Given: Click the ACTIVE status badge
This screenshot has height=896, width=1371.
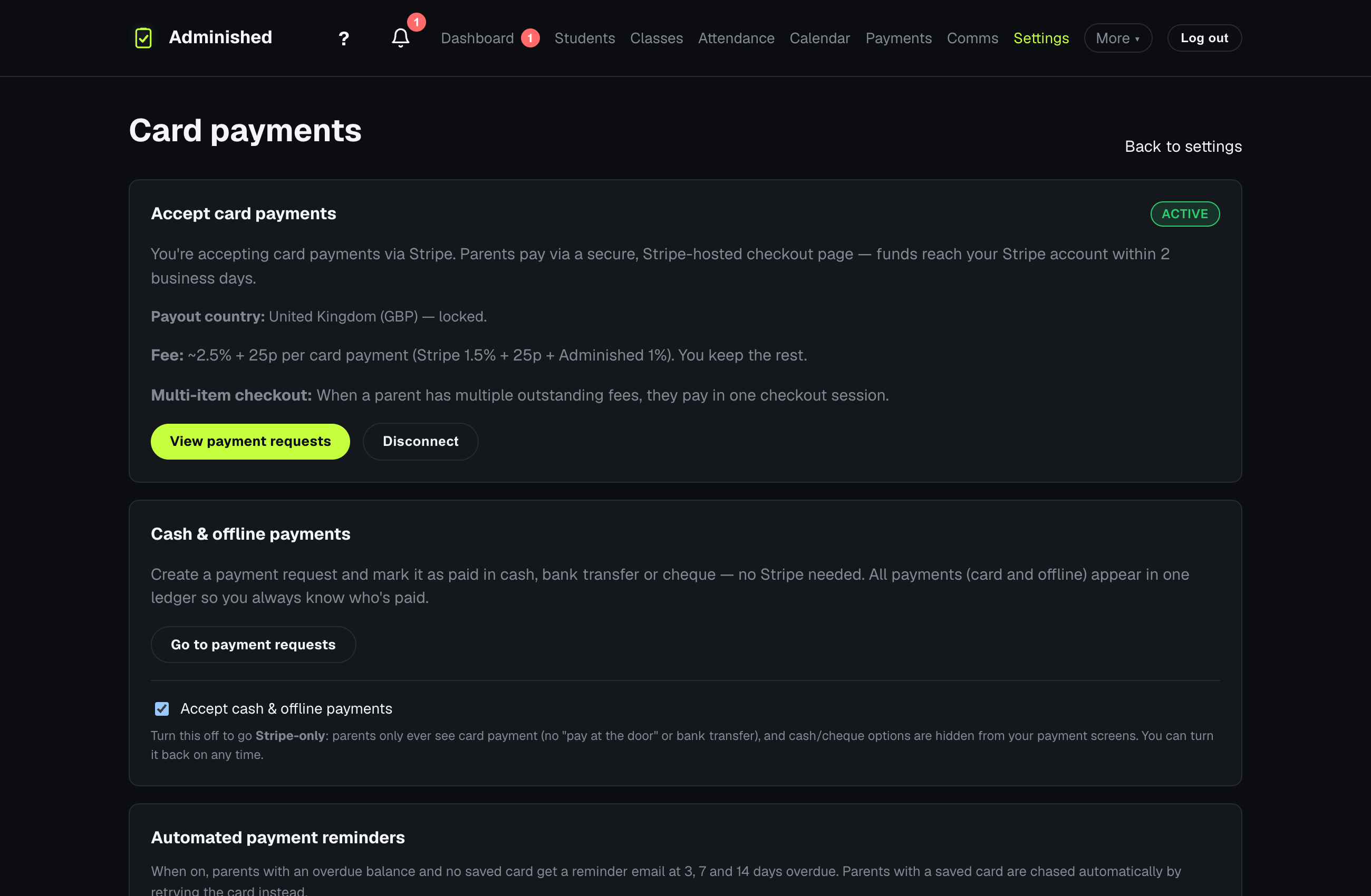Looking at the screenshot, I should click(1184, 213).
